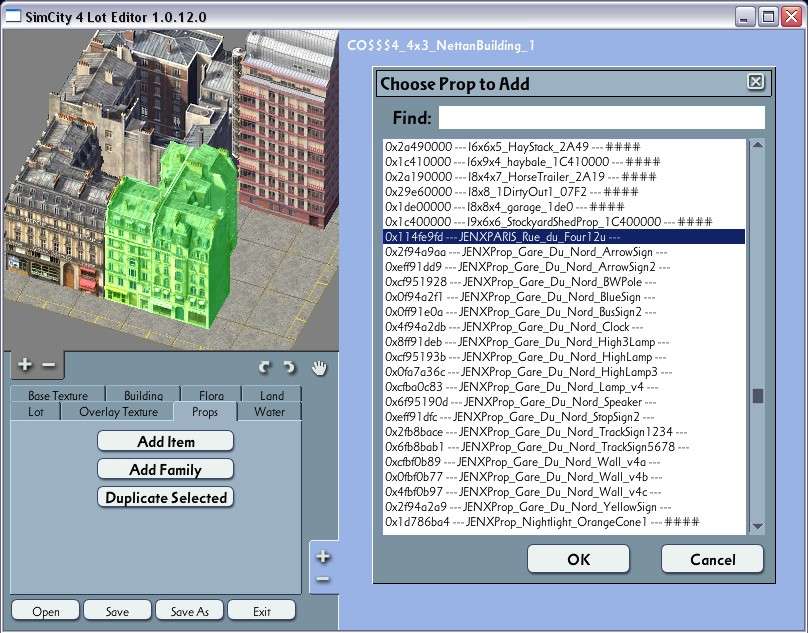Select the Lot tab

[x=36, y=411]
